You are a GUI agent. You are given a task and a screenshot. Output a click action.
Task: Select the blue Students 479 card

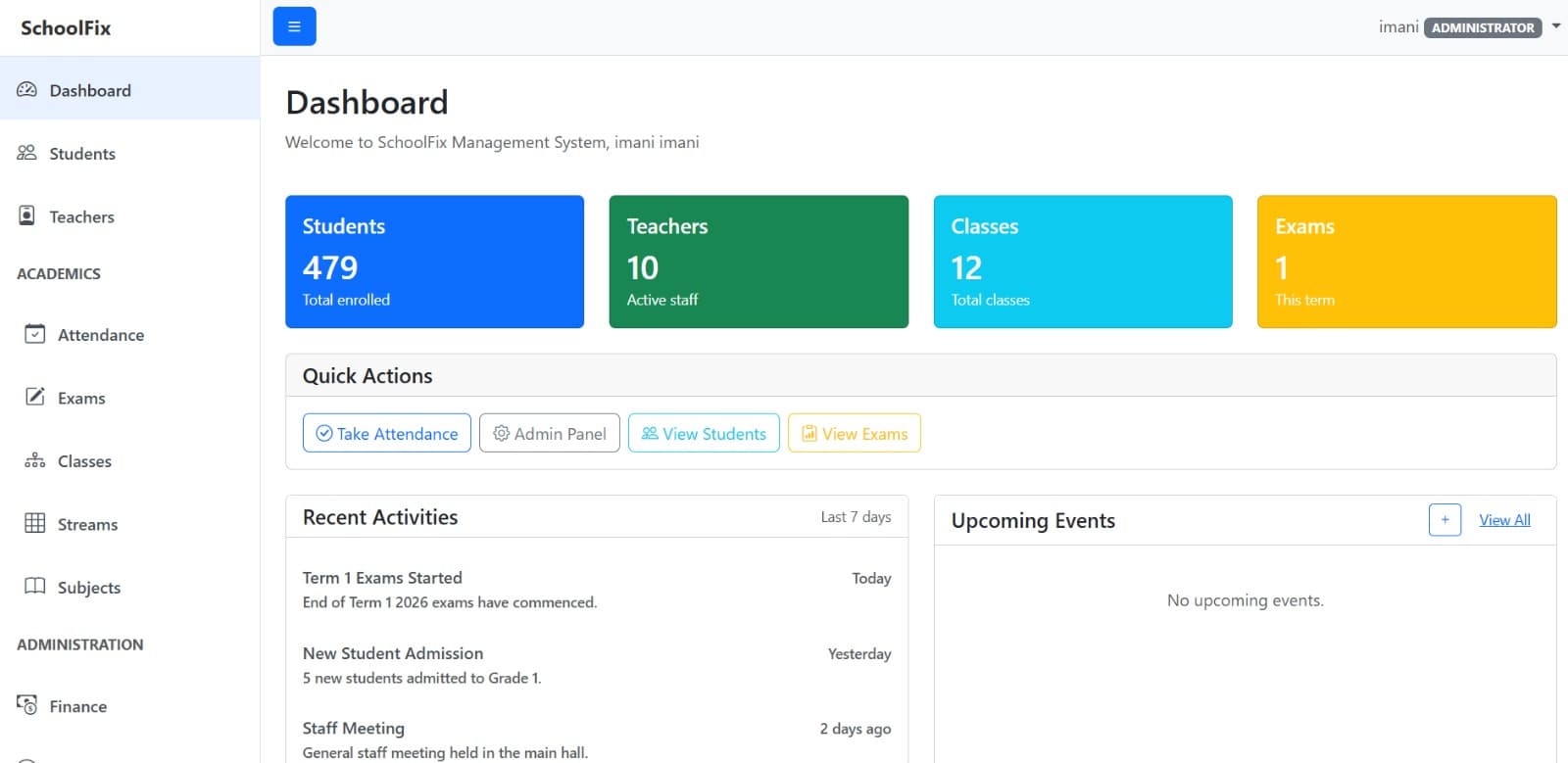click(x=434, y=262)
